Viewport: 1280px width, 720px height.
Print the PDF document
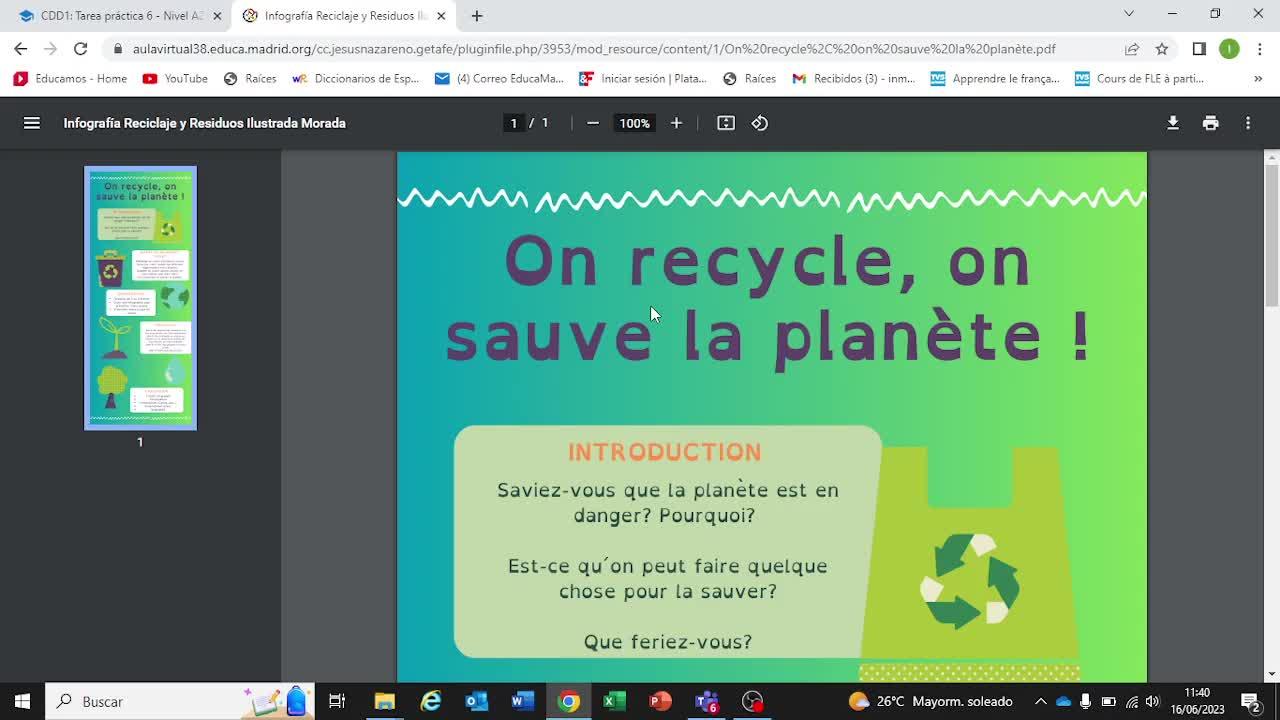(1211, 123)
